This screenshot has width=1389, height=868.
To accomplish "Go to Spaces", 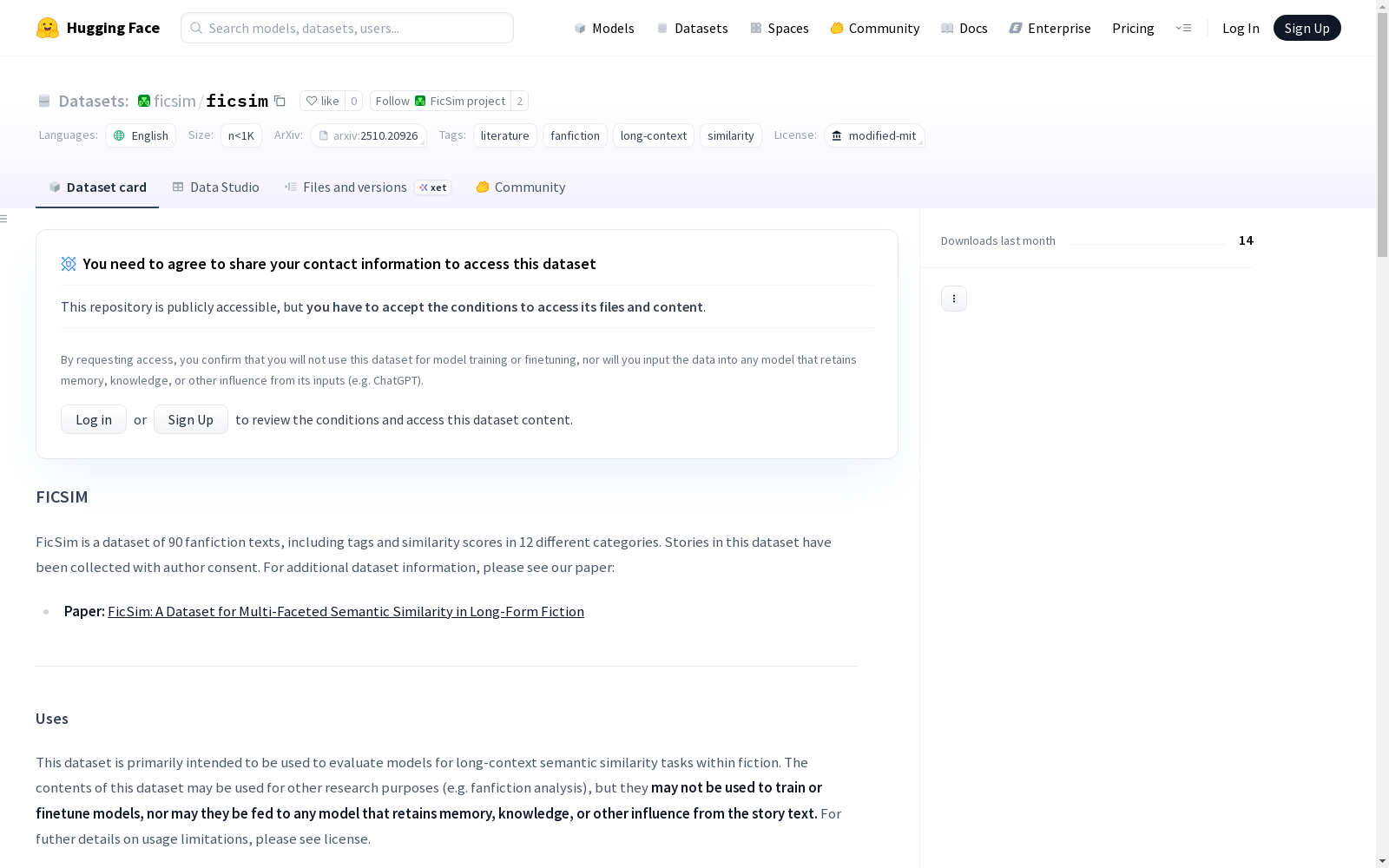I will [x=779, y=28].
